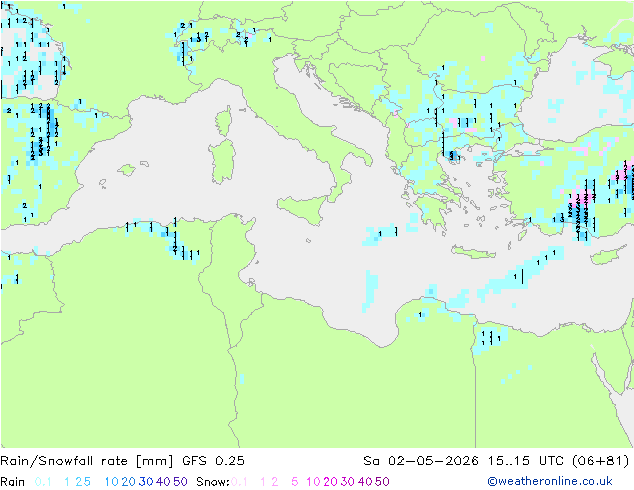The width and height of the screenshot is (634, 490).
Task: Click the "Rain/Snowfall rate [mm]" title text
Action: click(87, 461)
